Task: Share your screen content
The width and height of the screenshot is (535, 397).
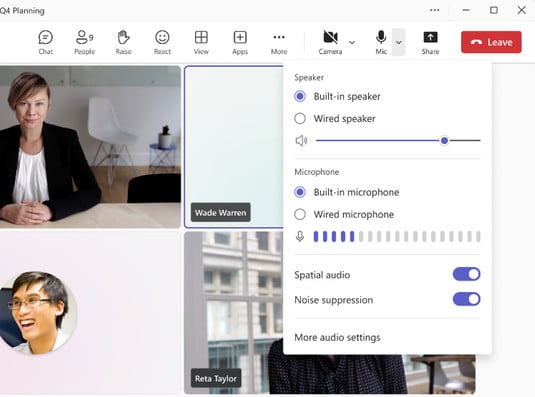Action: tap(430, 43)
